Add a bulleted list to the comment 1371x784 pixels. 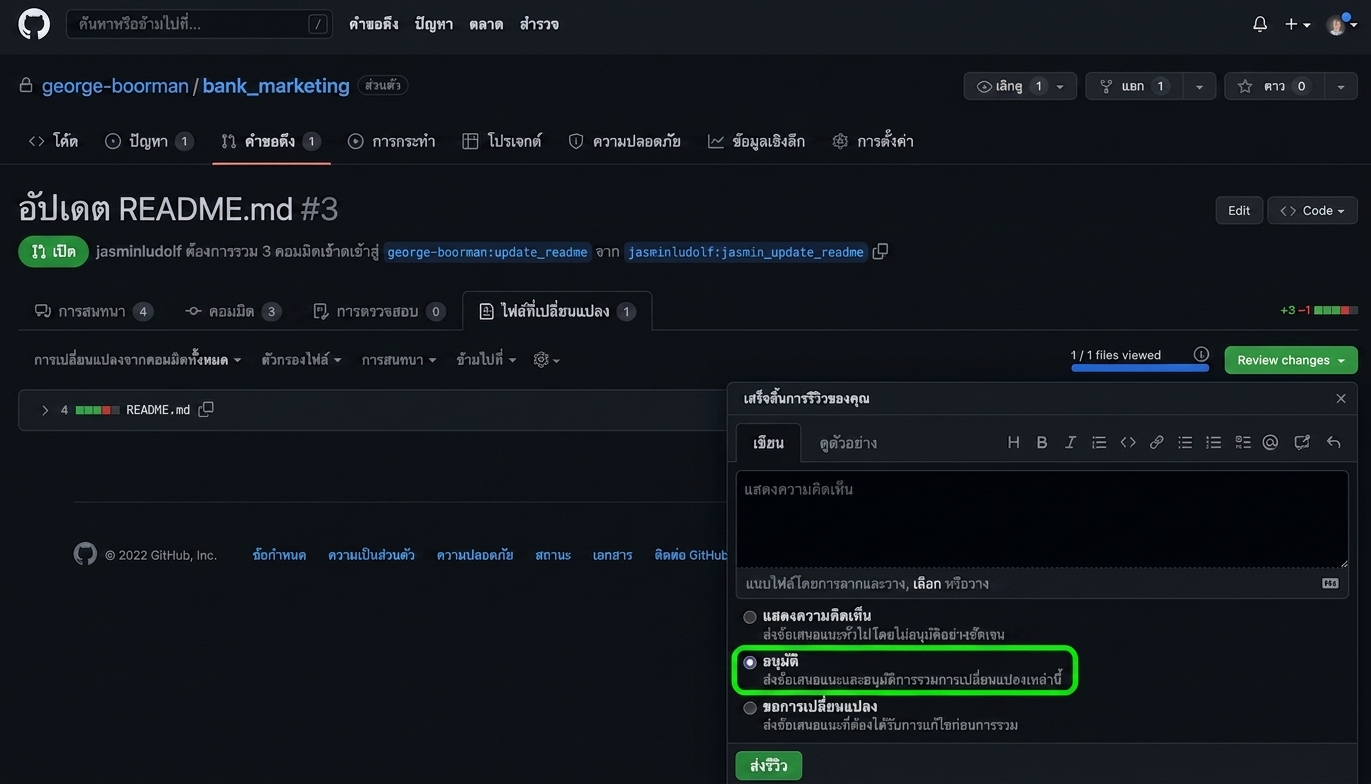1185,442
